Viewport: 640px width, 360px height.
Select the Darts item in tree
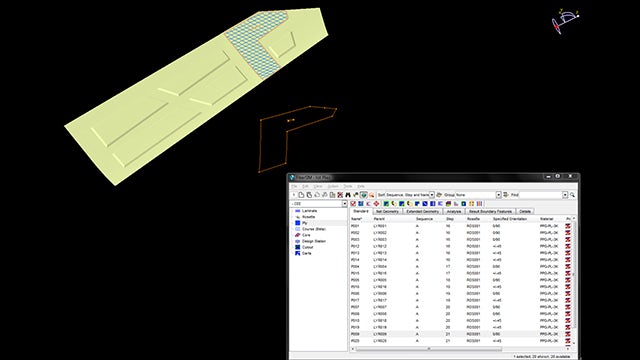(x=307, y=253)
